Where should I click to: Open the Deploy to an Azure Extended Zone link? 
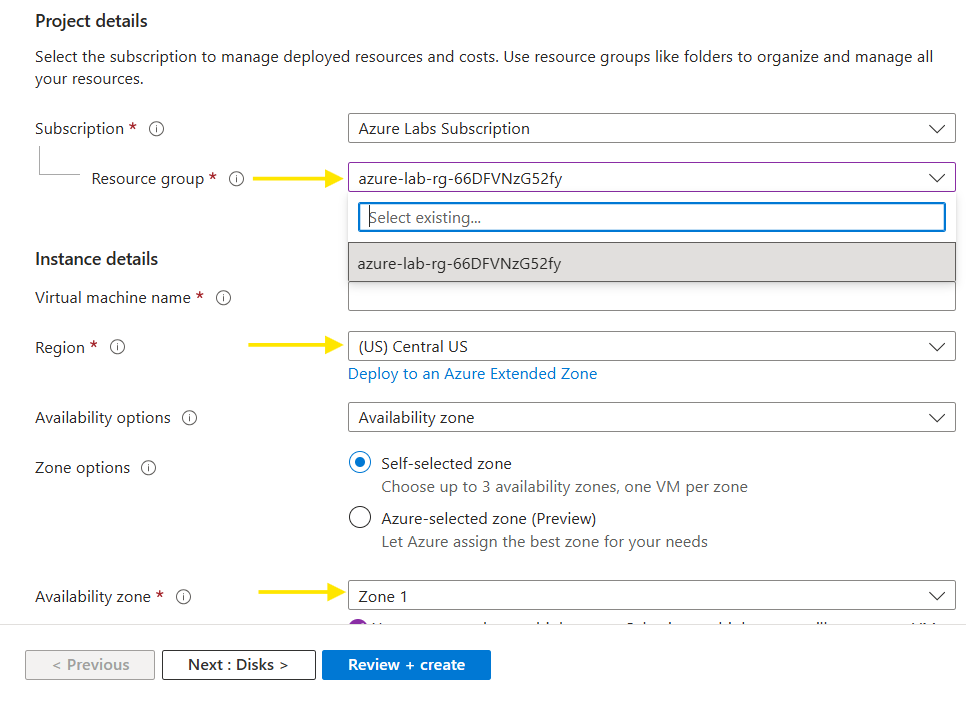click(472, 373)
